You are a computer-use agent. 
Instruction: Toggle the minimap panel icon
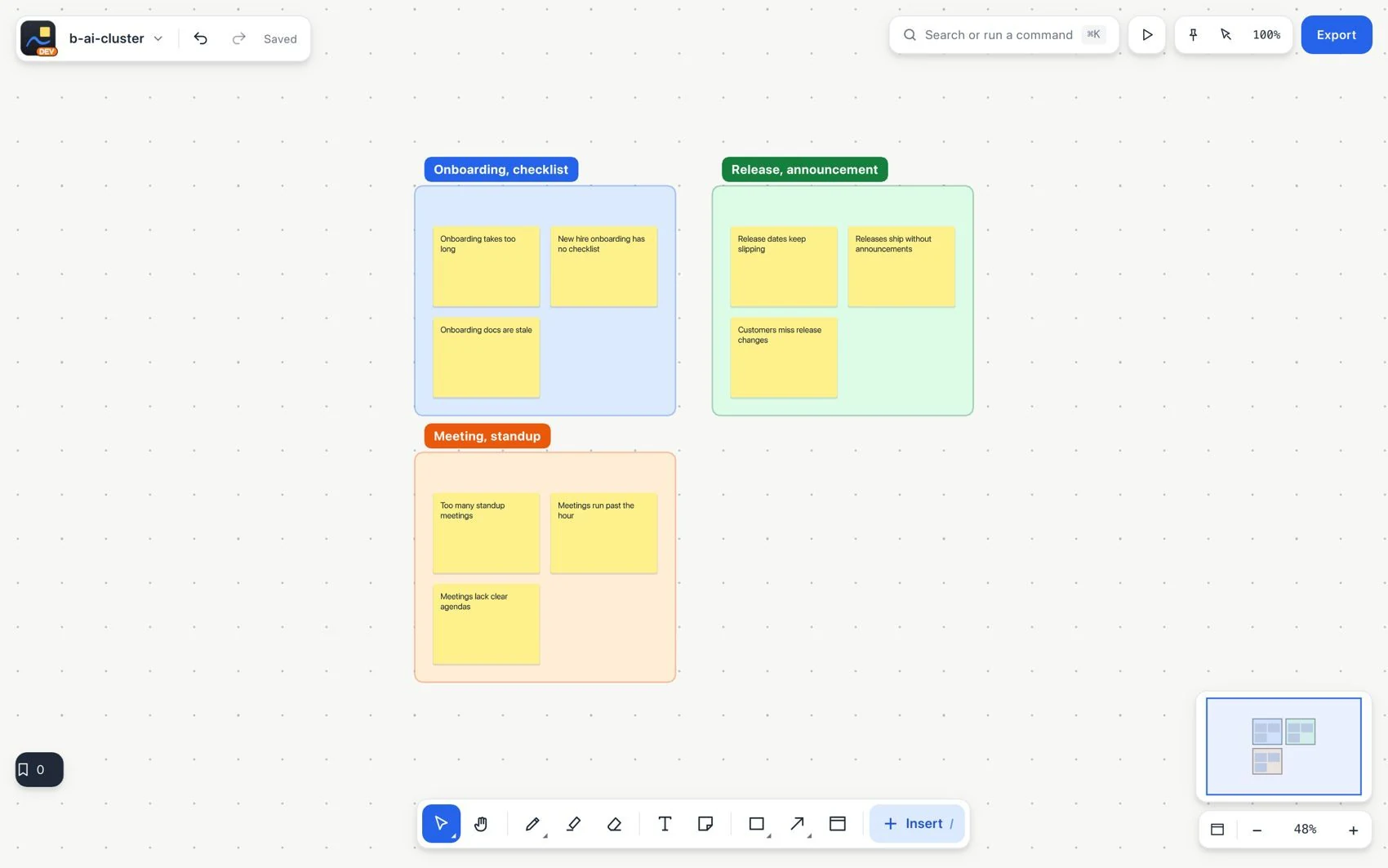1217,830
